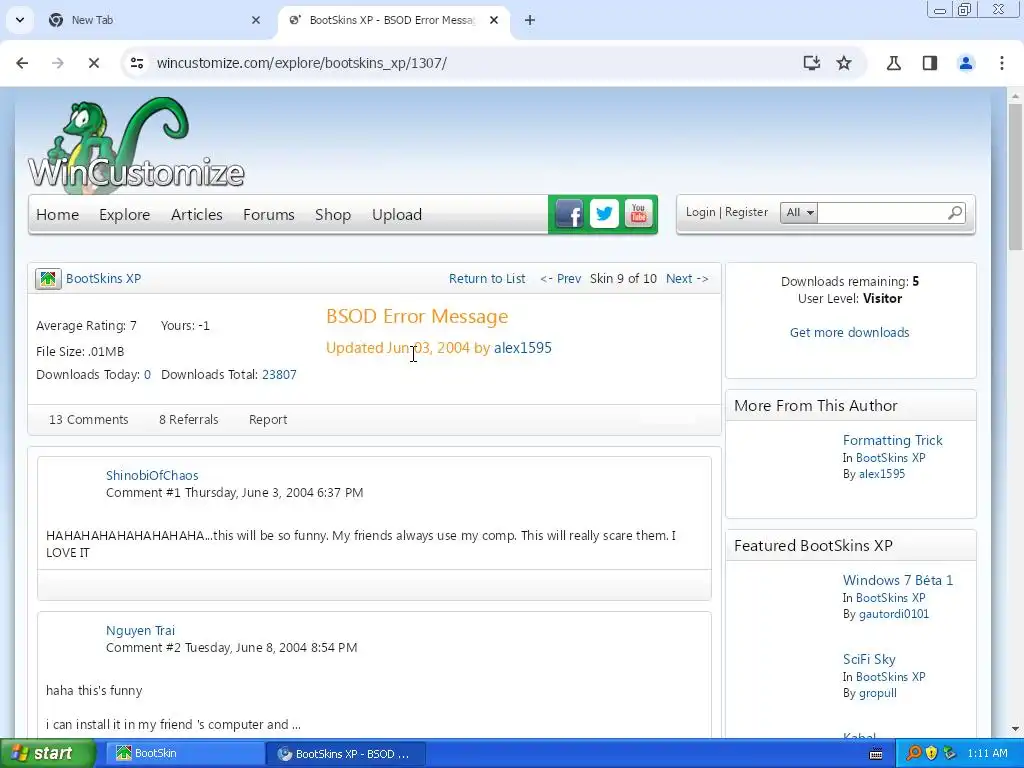1024x768 pixels.
Task: Click the page vertical scrollbar thumb
Action: [1016, 176]
